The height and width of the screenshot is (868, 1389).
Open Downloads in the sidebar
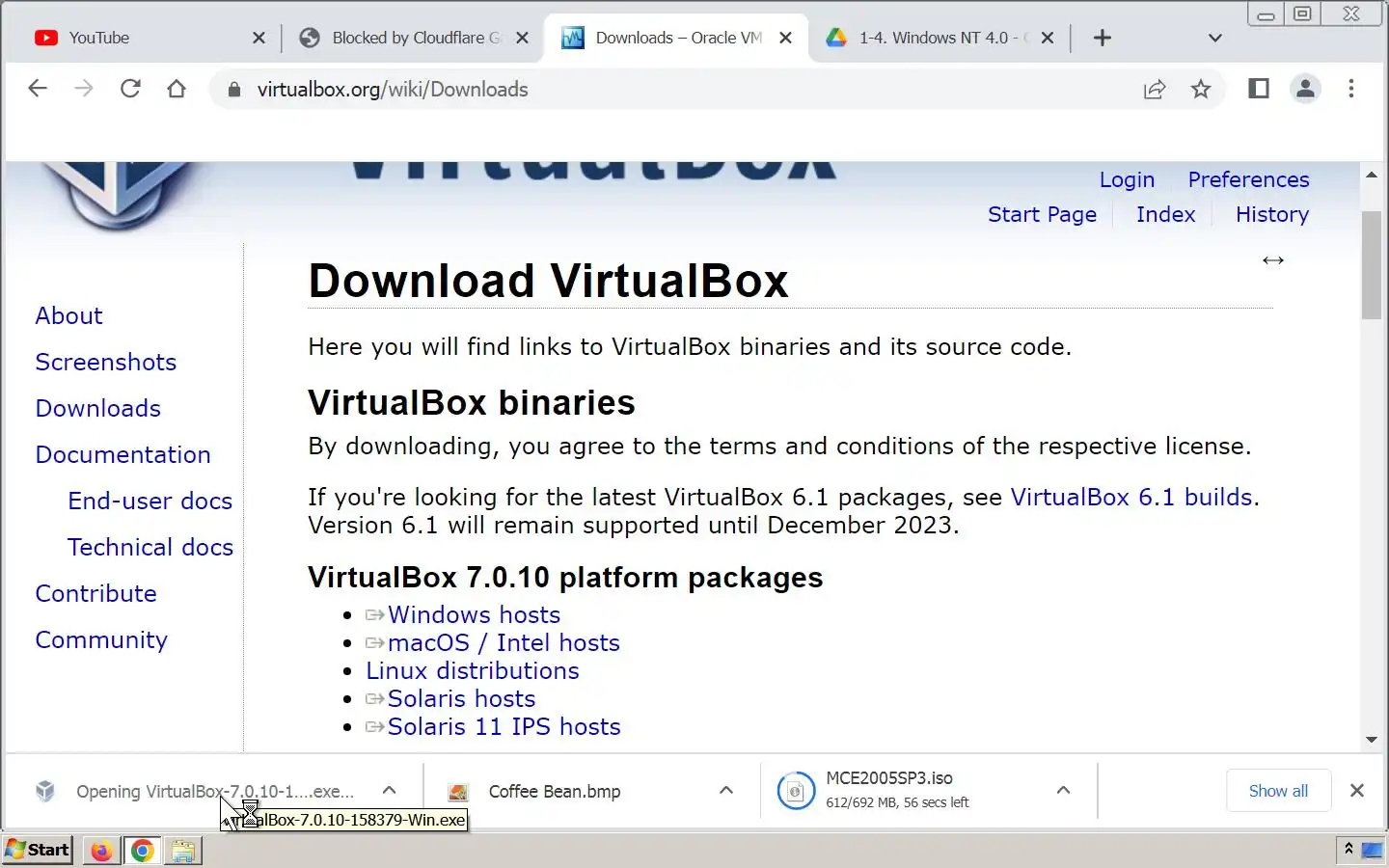coord(97,408)
